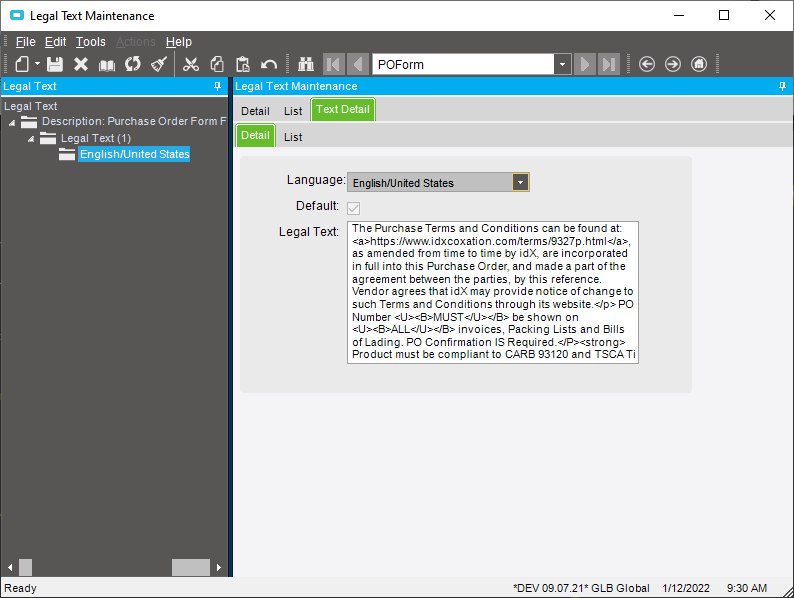Image resolution: width=794 pixels, height=598 pixels.
Task: Open the Tools menu
Action: (91, 42)
